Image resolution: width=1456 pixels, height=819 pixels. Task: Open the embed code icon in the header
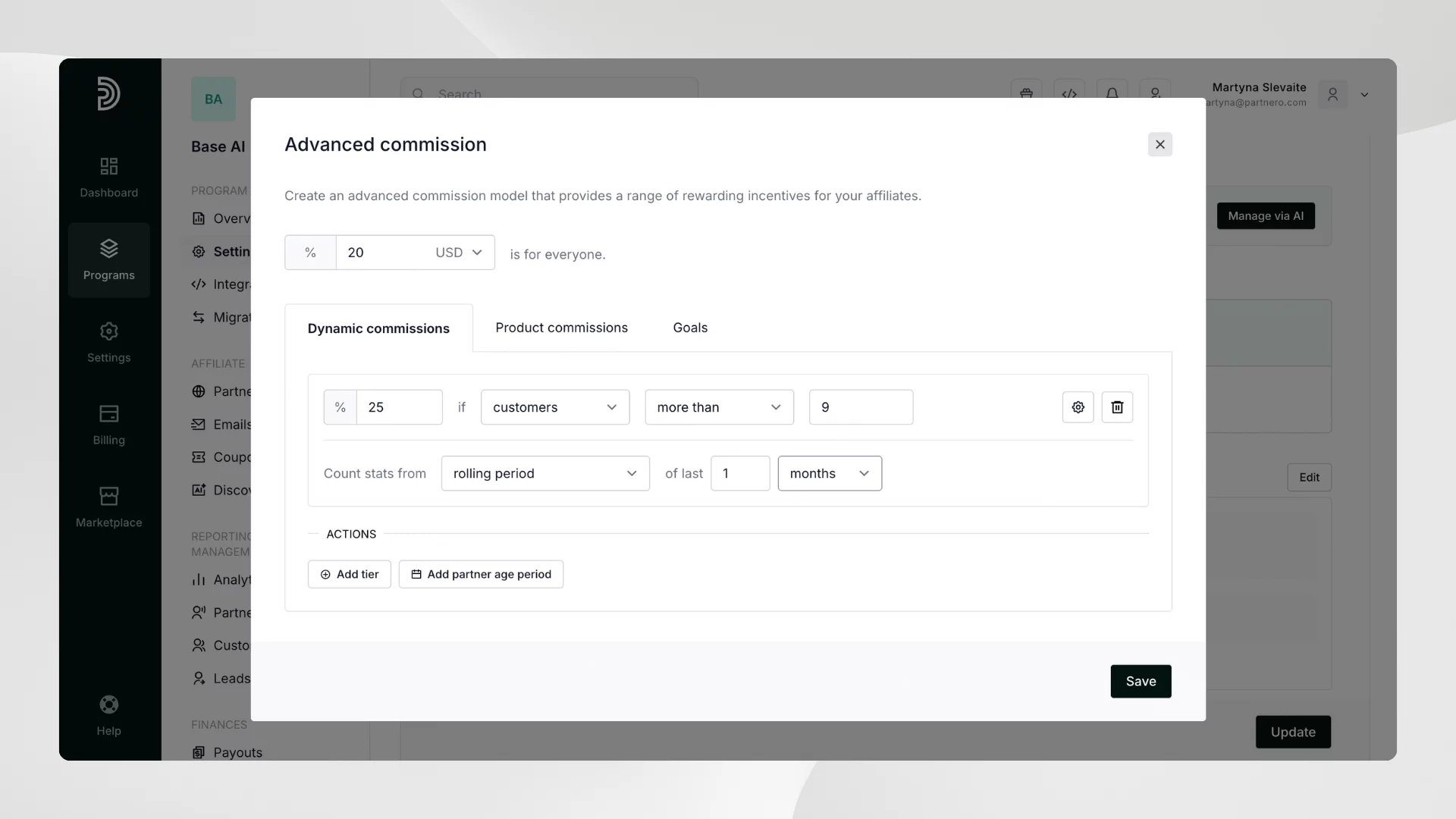click(x=1069, y=93)
